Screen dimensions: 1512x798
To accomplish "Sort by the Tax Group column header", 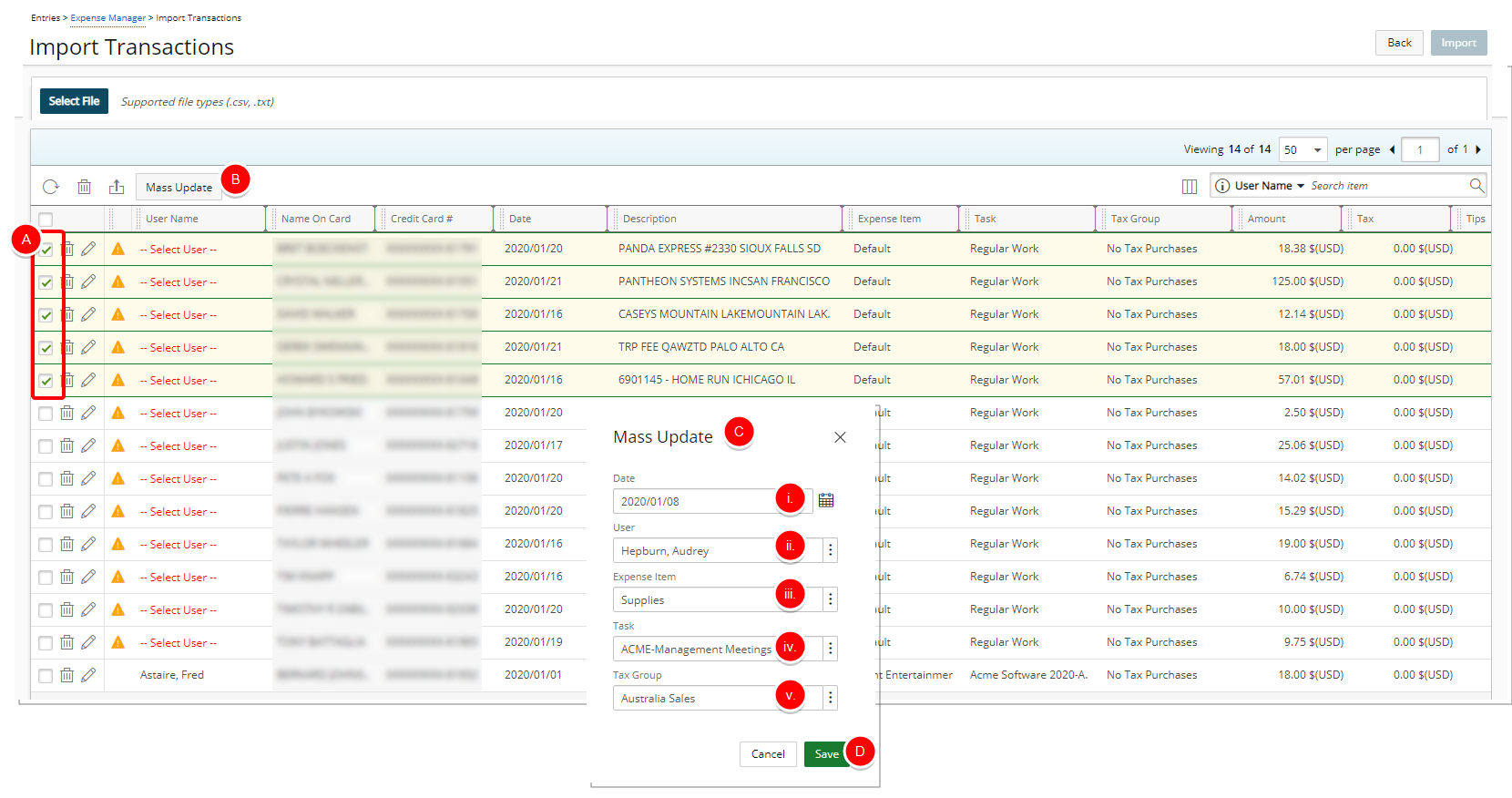I will [x=1135, y=219].
